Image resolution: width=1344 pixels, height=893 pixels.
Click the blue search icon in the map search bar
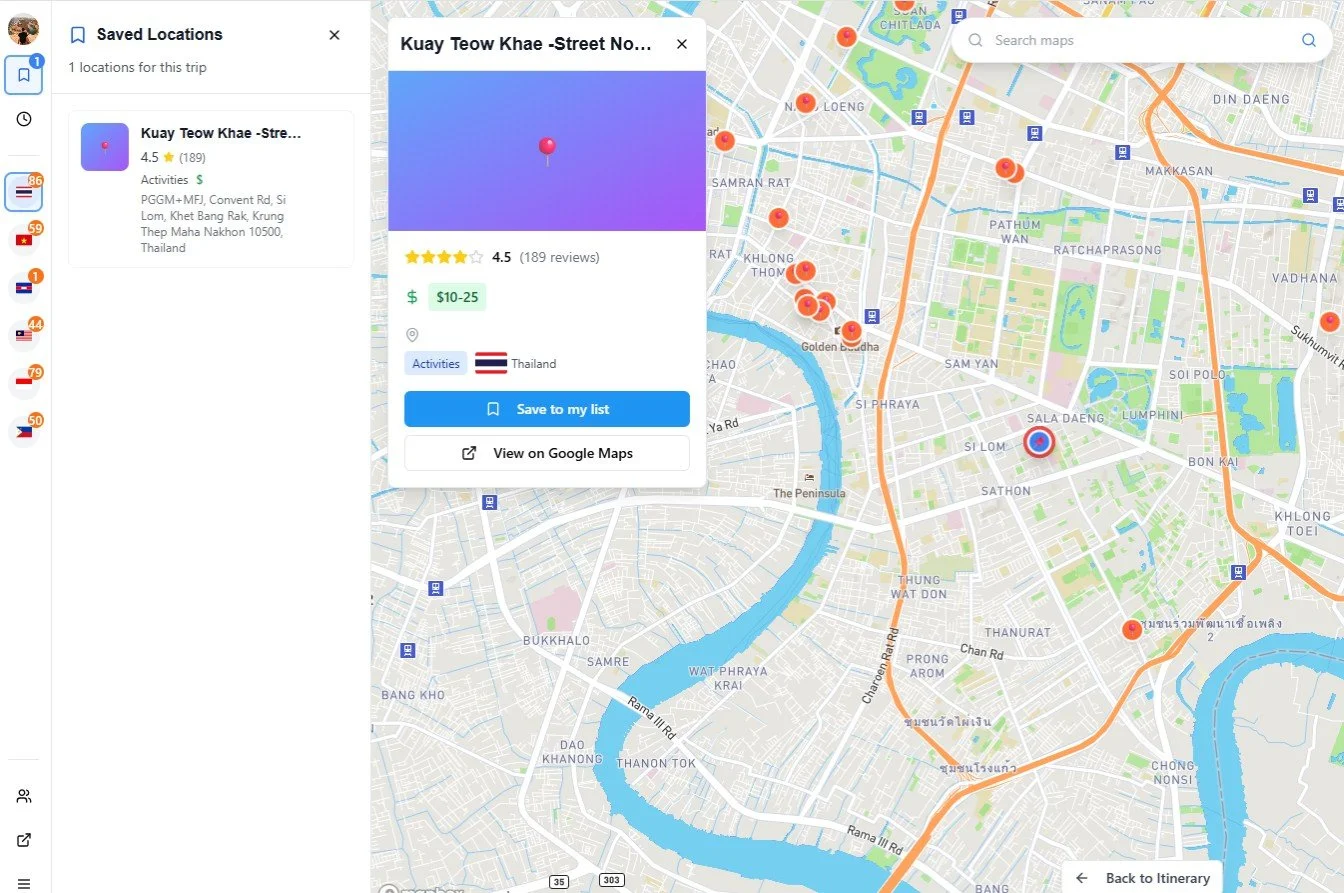click(x=1308, y=41)
